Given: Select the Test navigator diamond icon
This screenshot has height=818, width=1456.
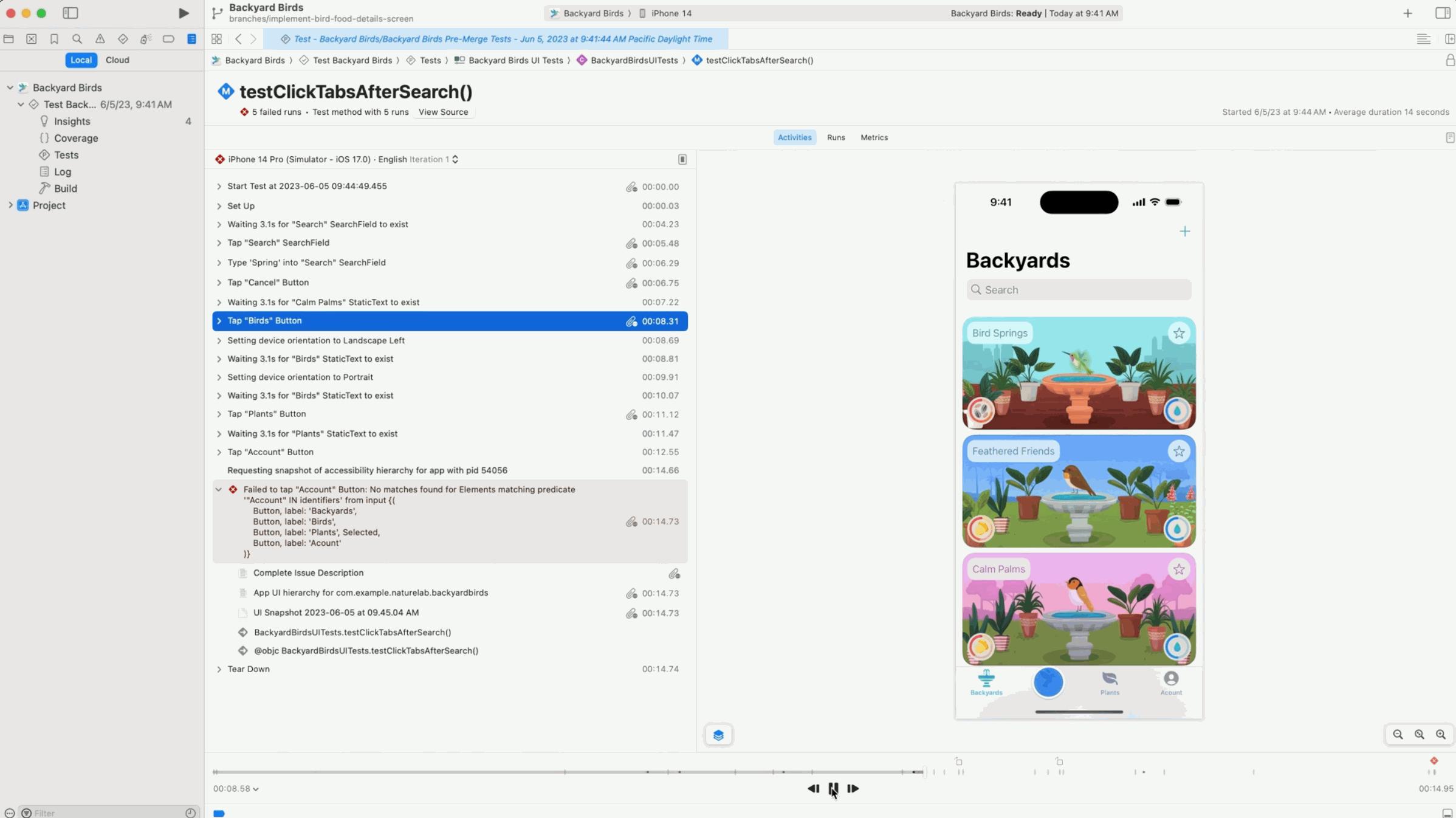Looking at the screenshot, I should (123, 39).
